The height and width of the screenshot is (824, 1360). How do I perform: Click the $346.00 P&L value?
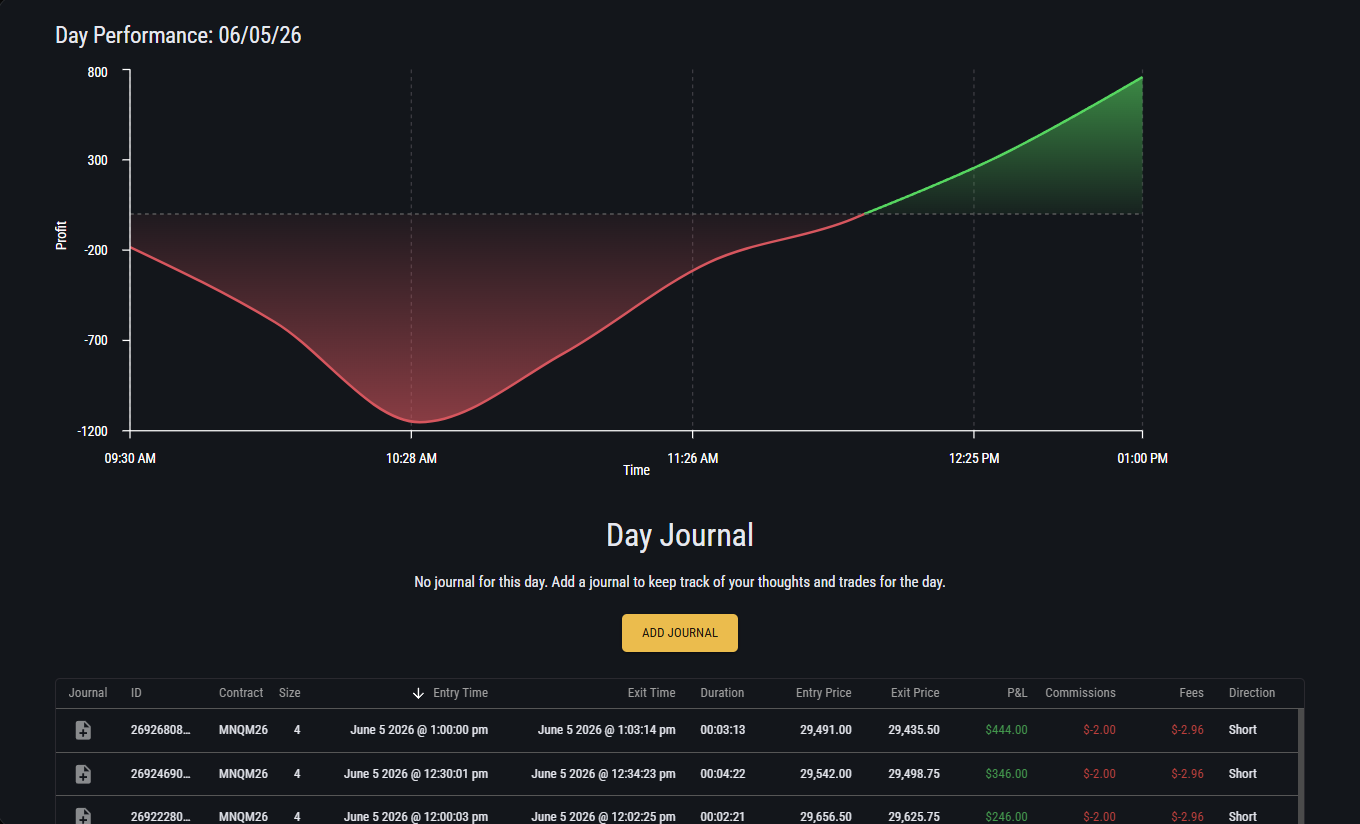[1006, 774]
